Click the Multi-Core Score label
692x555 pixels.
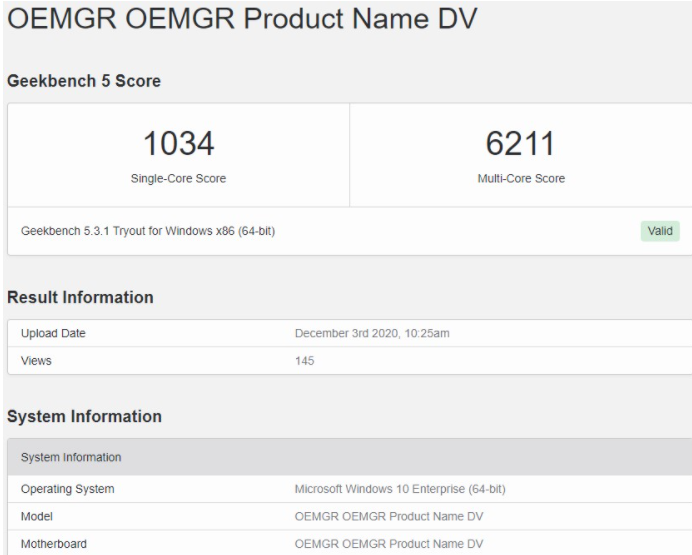pos(521,178)
